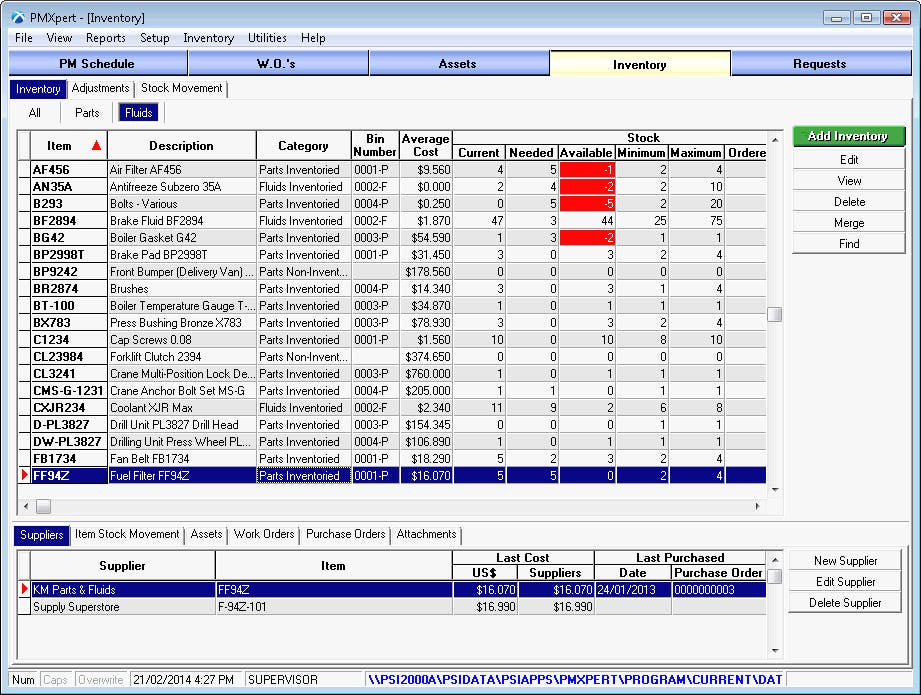Click the Edit inventory button
This screenshot has height=695, width=921.
848,159
